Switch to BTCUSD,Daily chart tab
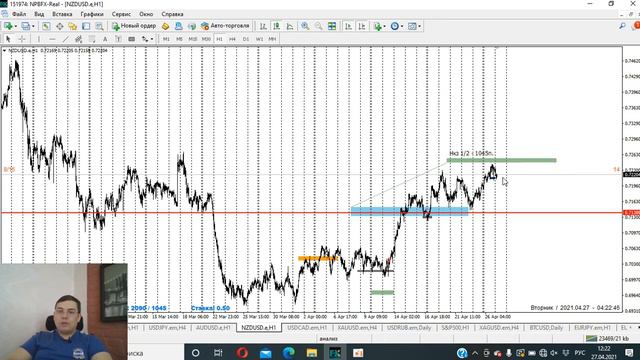This screenshot has width=640, height=360. [546, 328]
